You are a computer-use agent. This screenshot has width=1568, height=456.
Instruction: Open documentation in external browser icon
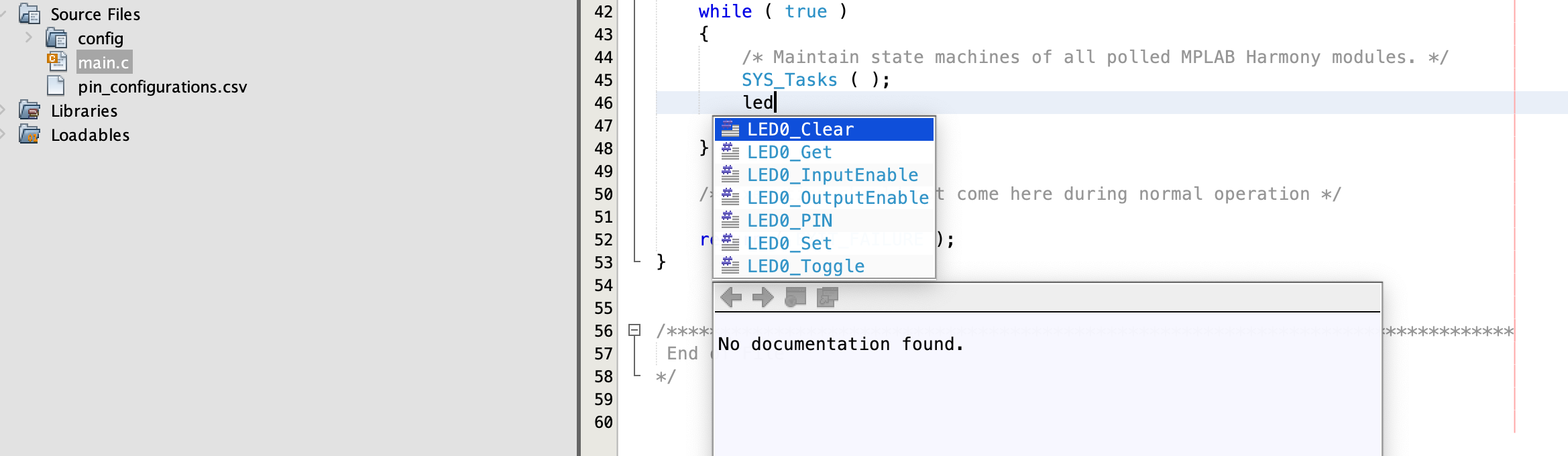click(795, 297)
